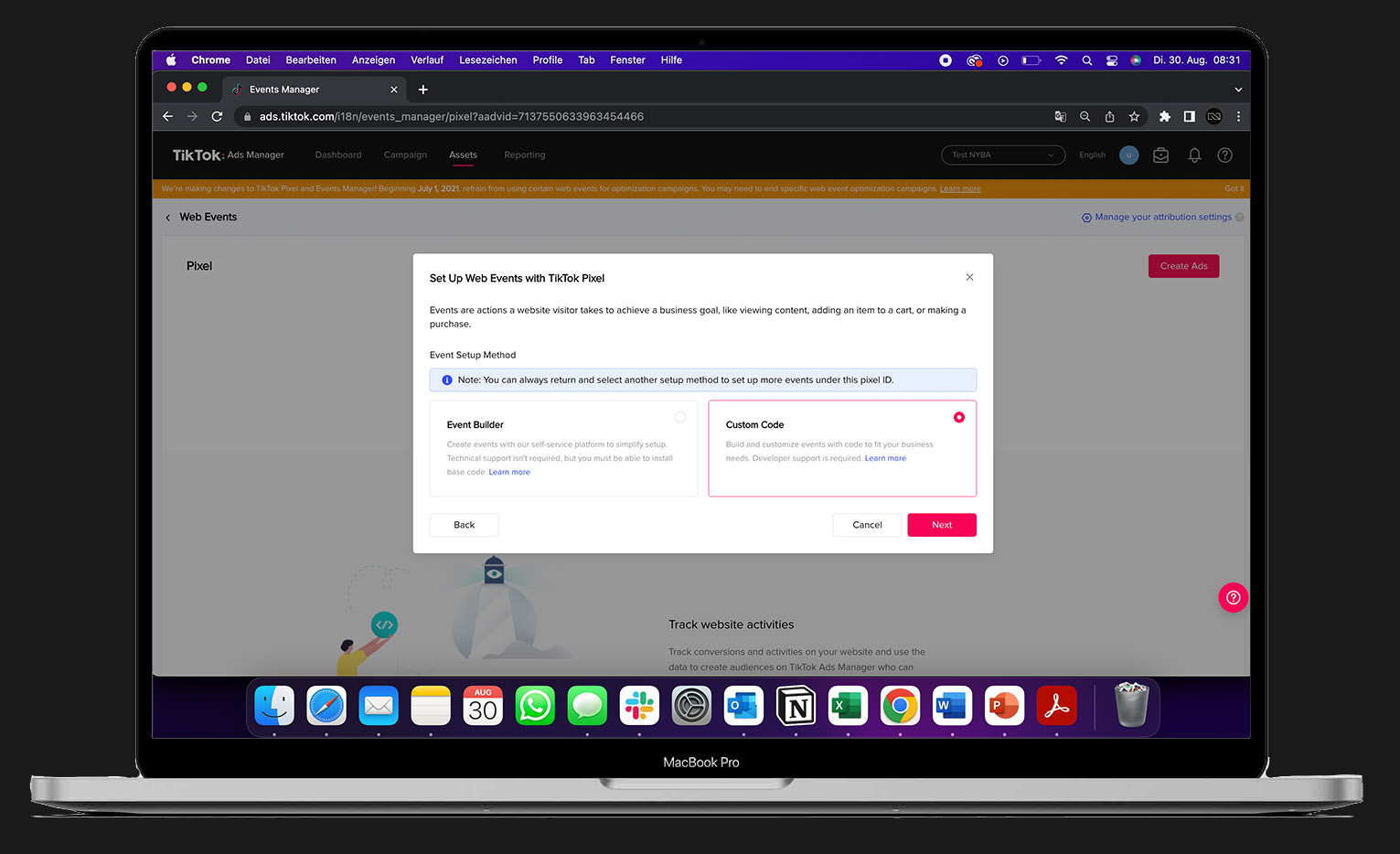The width and height of the screenshot is (1400, 854).
Task: Close the Set Up Web Events dialog
Action: tap(969, 277)
